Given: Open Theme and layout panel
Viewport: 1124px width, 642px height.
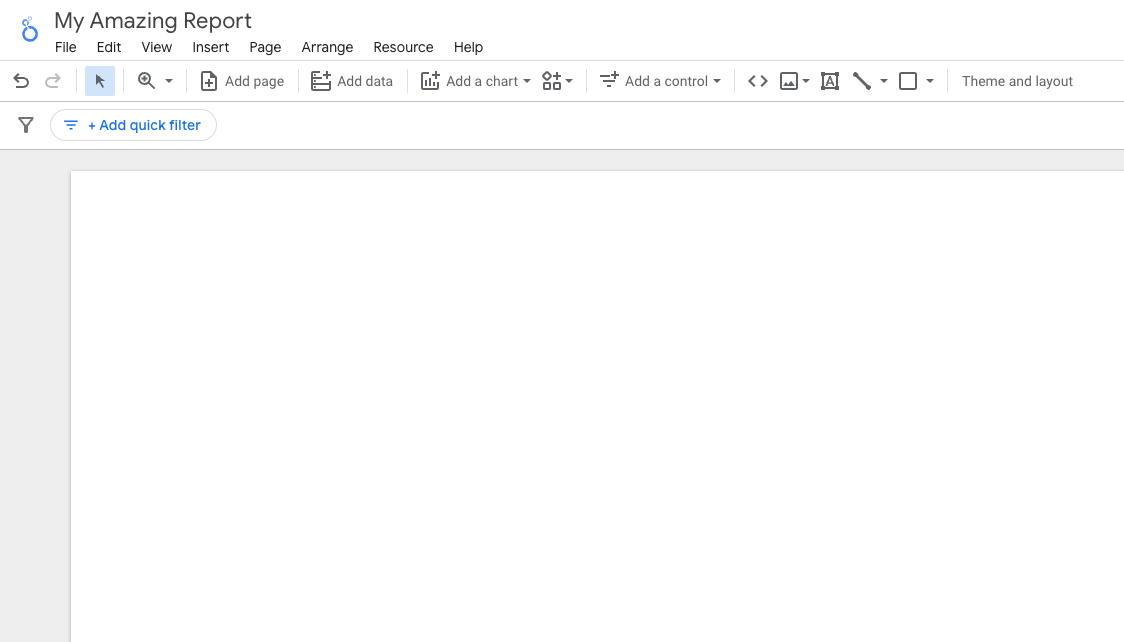Looking at the screenshot, I should coord(1016,81).
